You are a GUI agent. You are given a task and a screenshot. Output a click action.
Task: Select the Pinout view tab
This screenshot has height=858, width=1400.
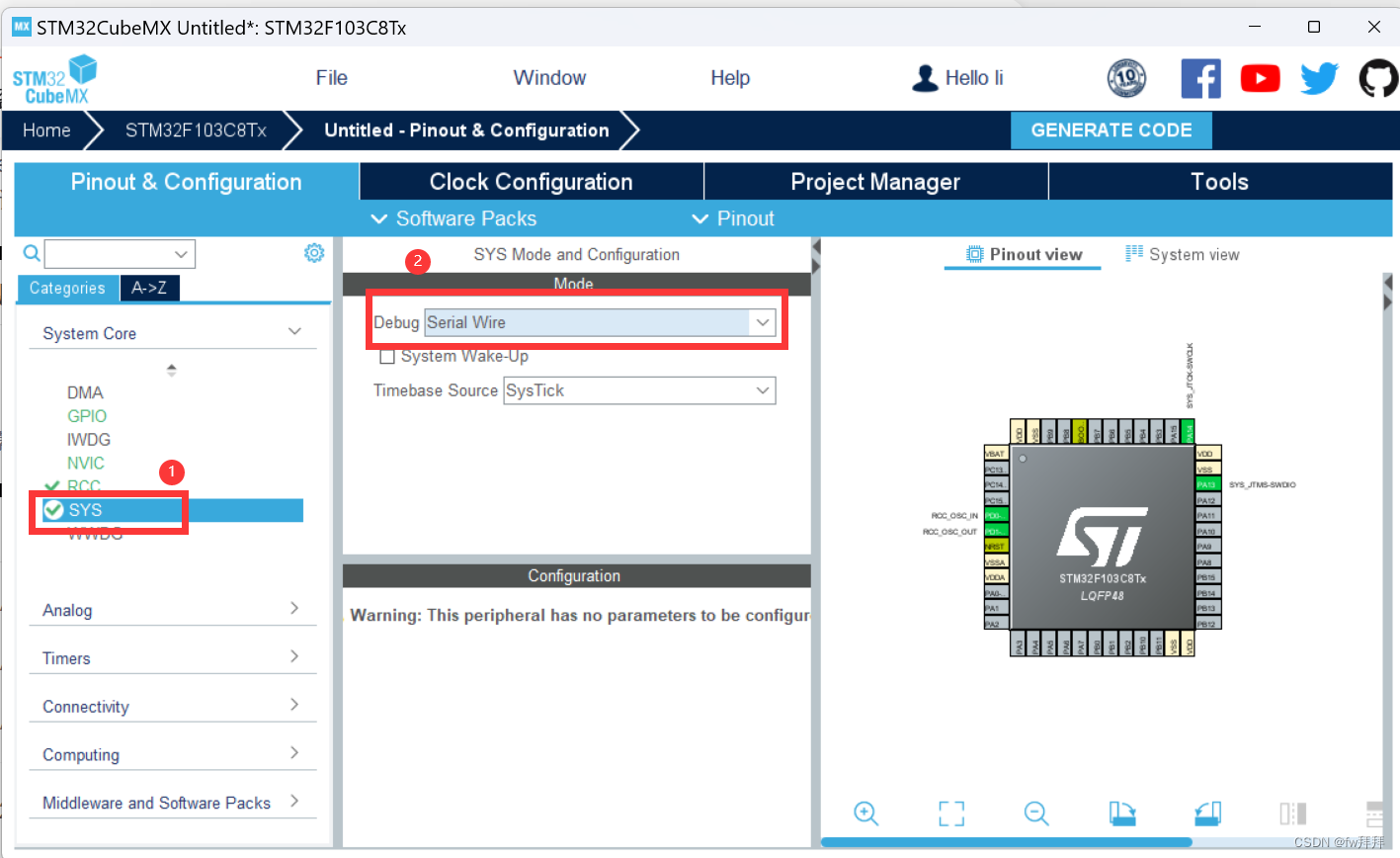point(1025,254)
